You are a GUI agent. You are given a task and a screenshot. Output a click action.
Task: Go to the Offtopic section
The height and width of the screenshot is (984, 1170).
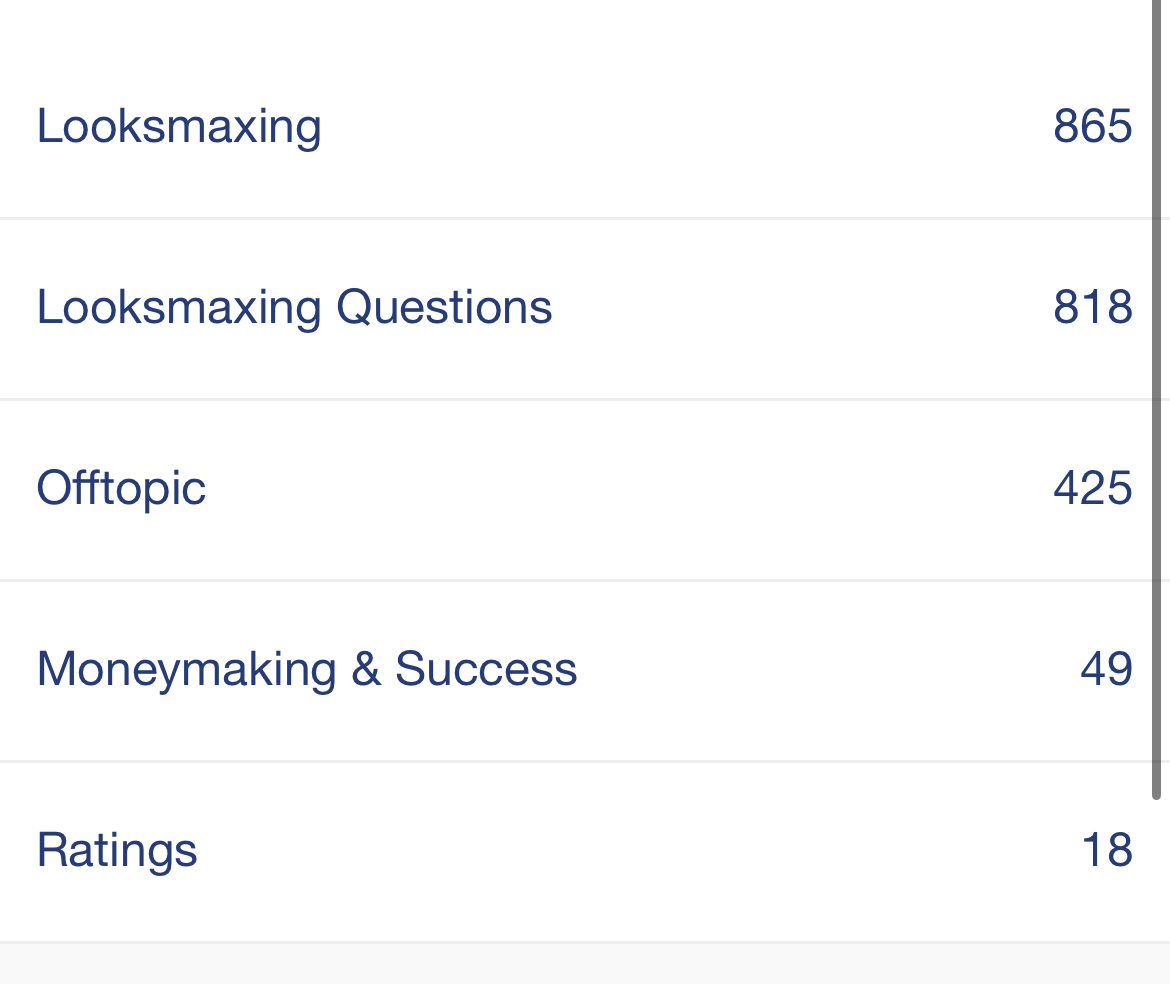121,489
